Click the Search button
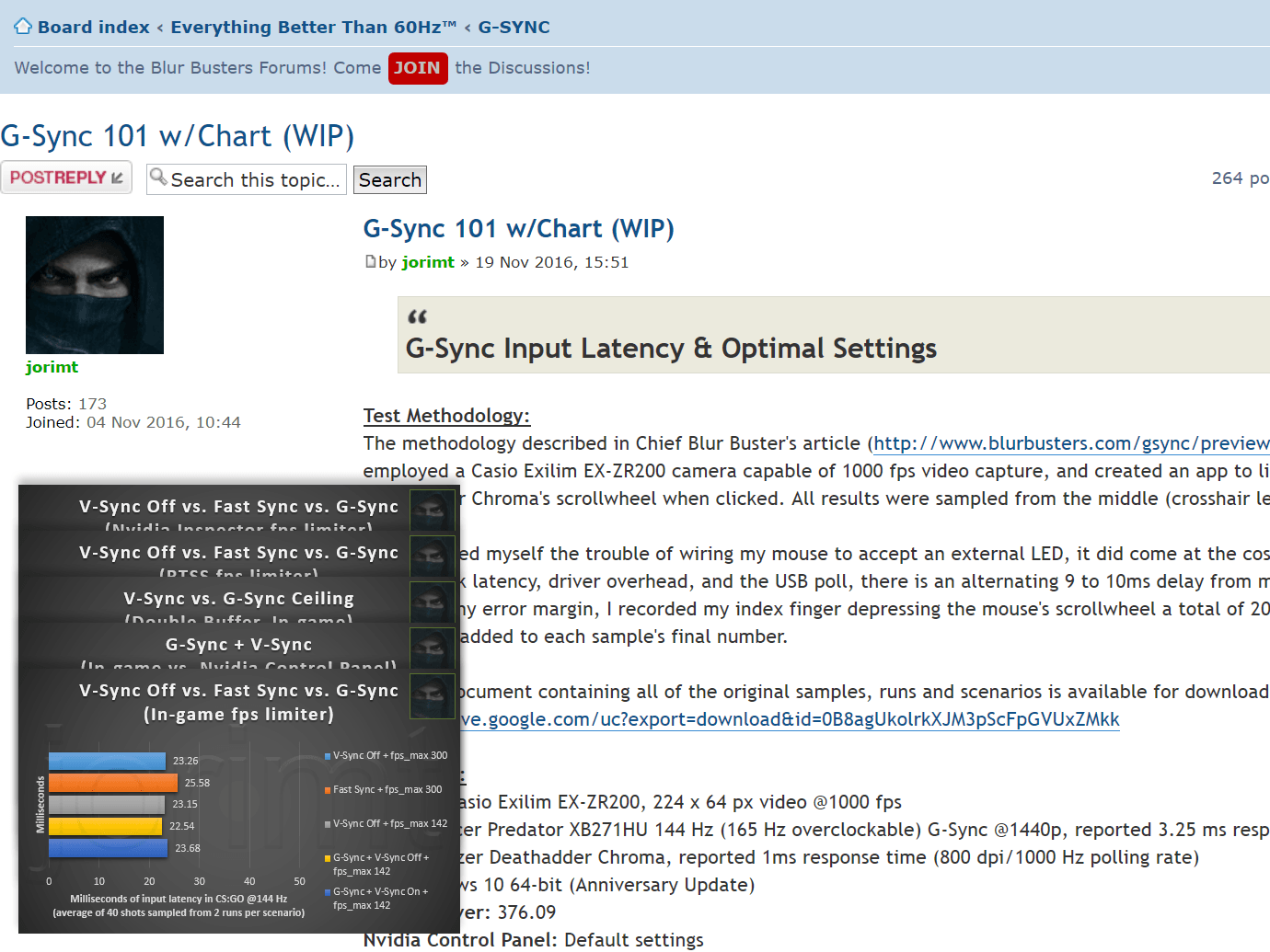The height and width of the screenshot is (952, 1270). tap(390, 179)
